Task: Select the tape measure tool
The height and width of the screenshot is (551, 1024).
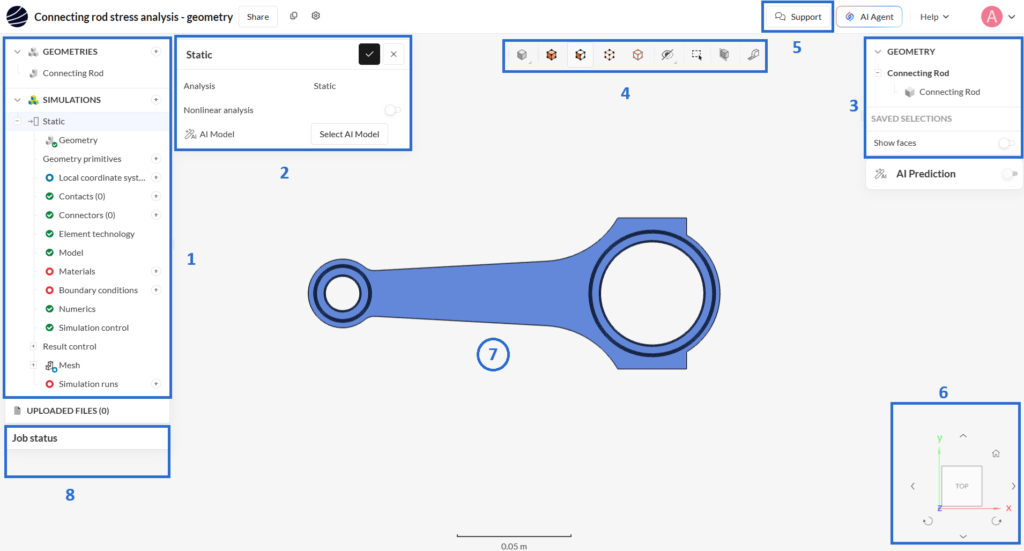Action: click(753, 55)
